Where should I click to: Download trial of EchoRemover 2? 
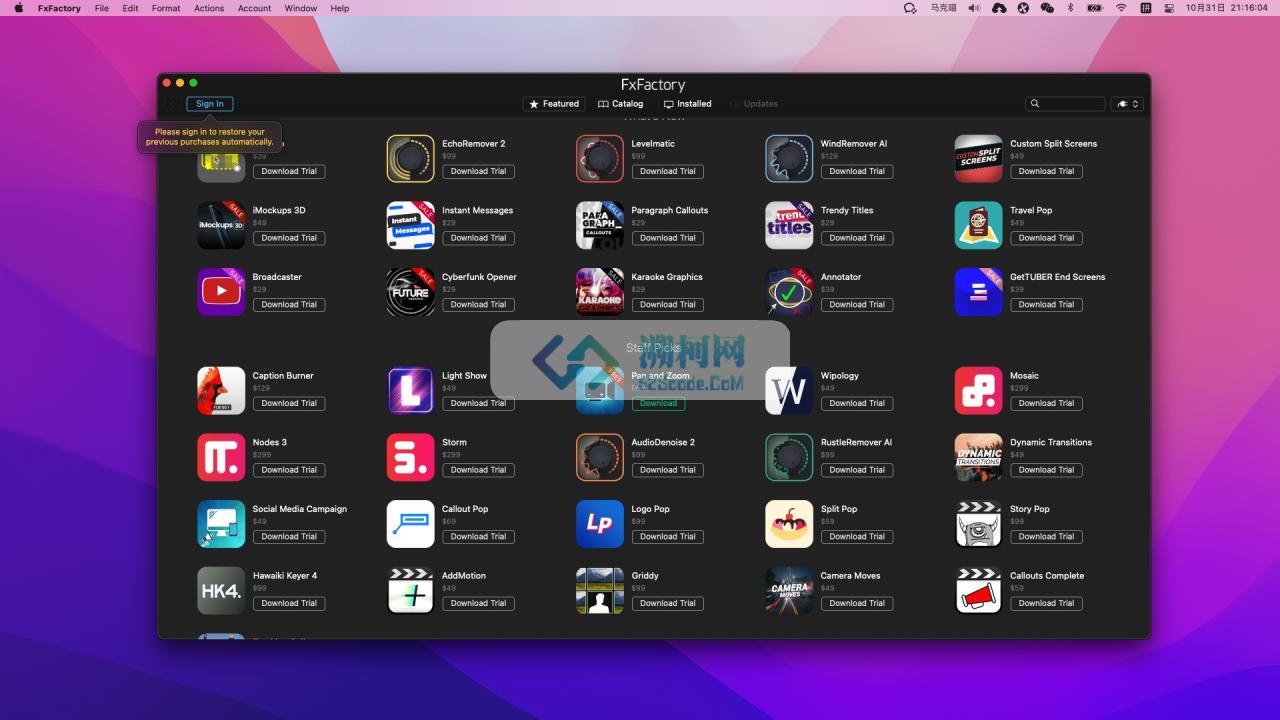pyautogui.click(x=478, y=171)
